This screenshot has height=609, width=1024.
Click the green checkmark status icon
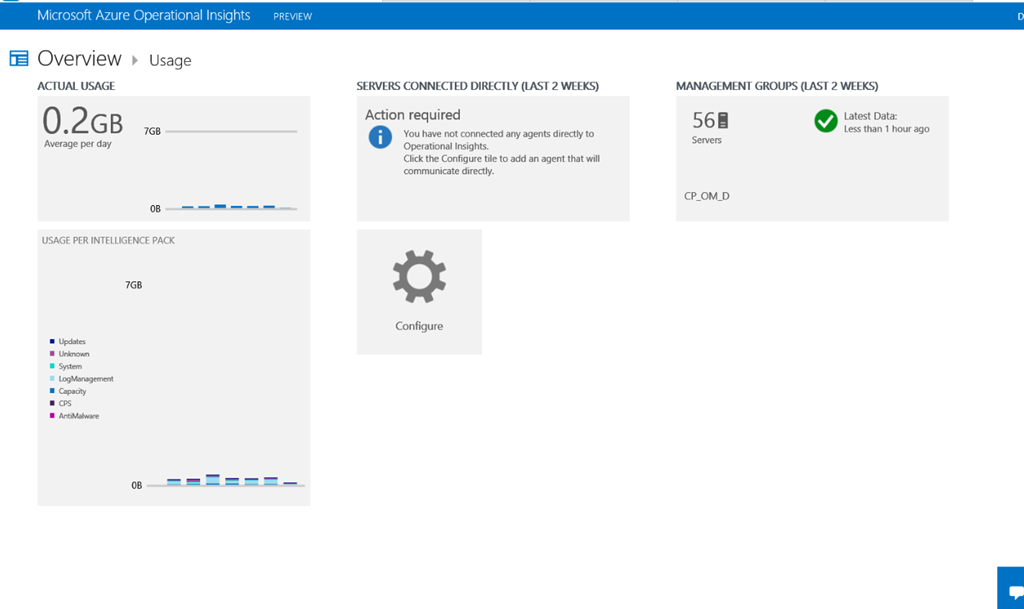[x=825, y=121]
